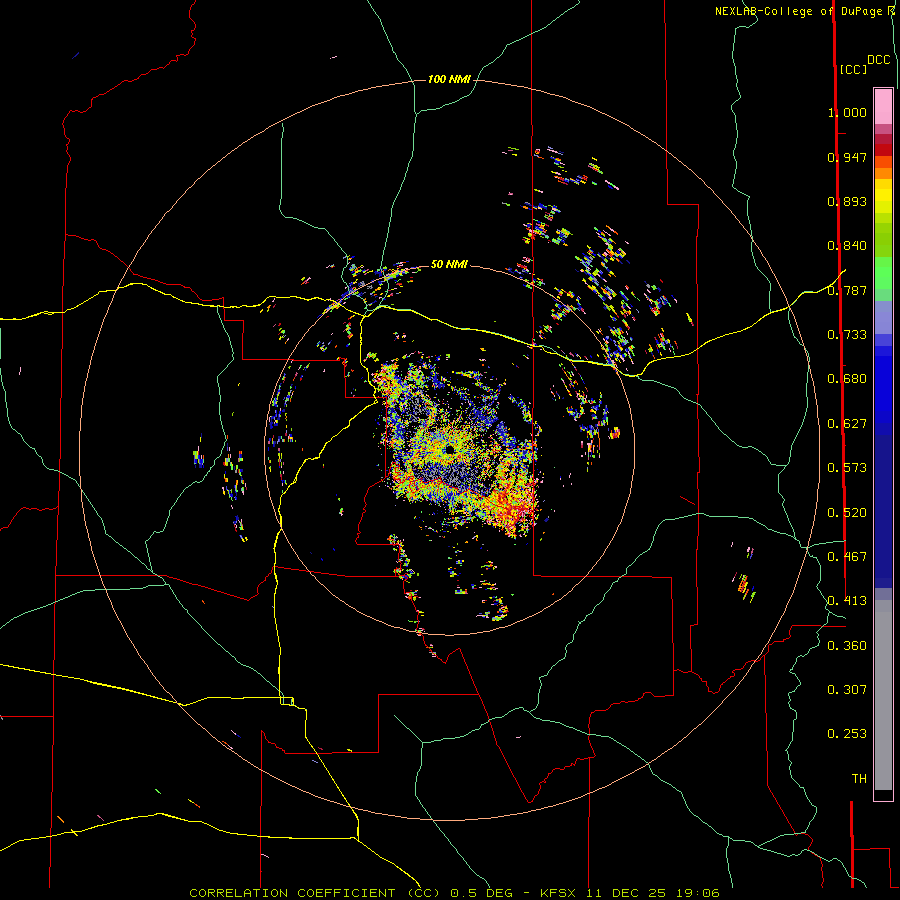The image size is (900, 900).
Task: Select the 0.733 scale value
Action: click(x=847, y=335)
